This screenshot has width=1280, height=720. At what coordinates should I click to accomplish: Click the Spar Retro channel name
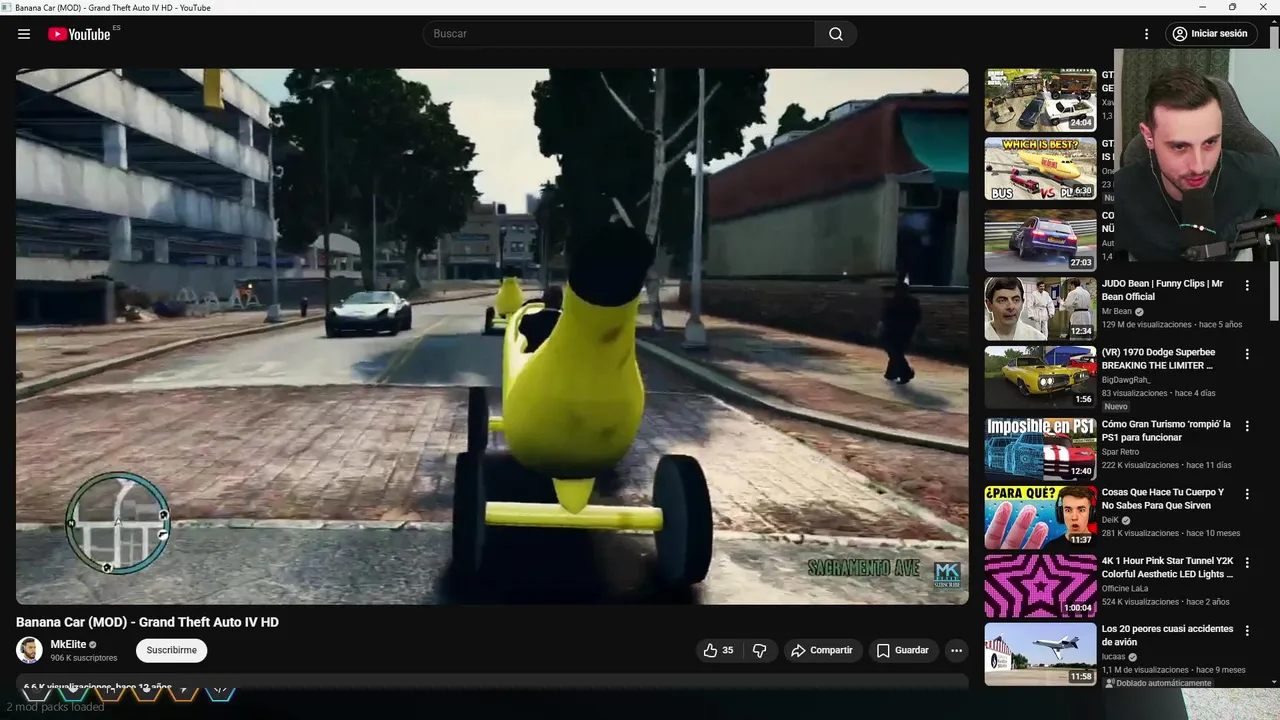coord(1120,452)
